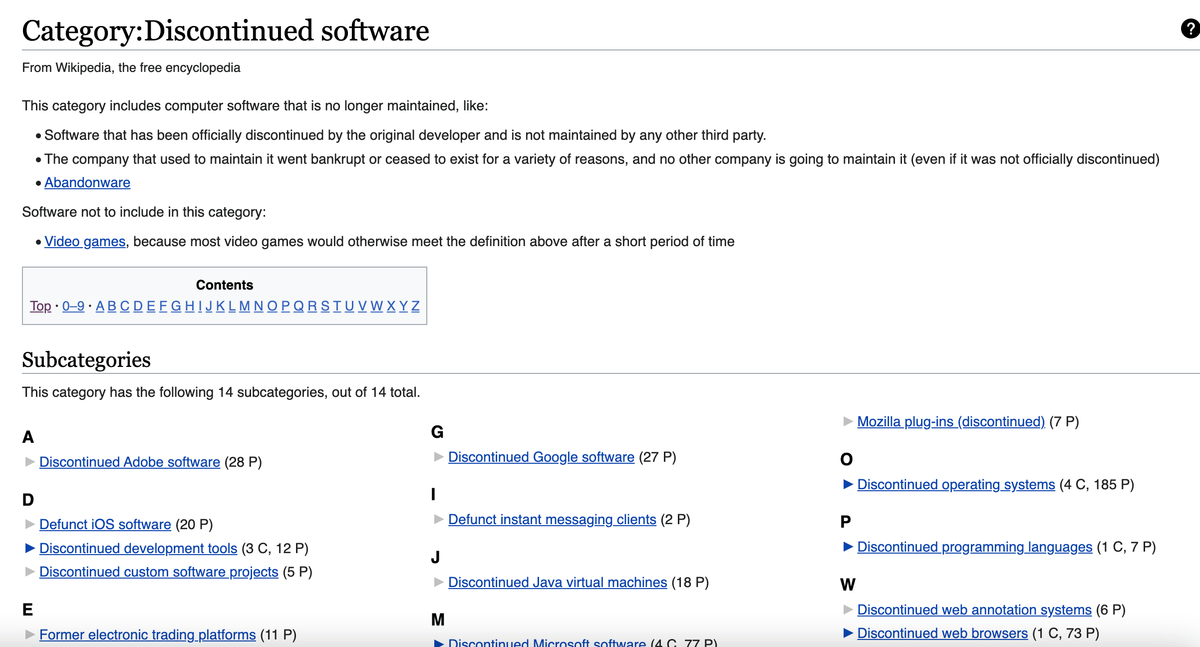This screenshot has width=1200, height=647.
Task: Expand Discontinued web annotation systems arrow
Action: point(847,609)
